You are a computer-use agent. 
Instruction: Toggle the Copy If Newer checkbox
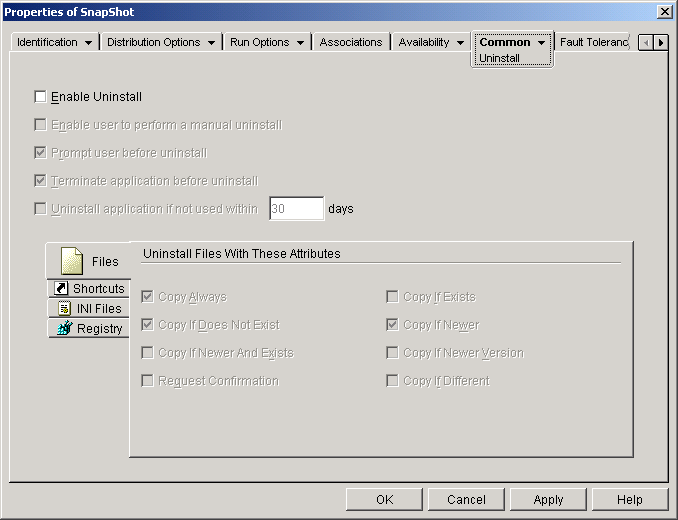[x=392, y=325]
